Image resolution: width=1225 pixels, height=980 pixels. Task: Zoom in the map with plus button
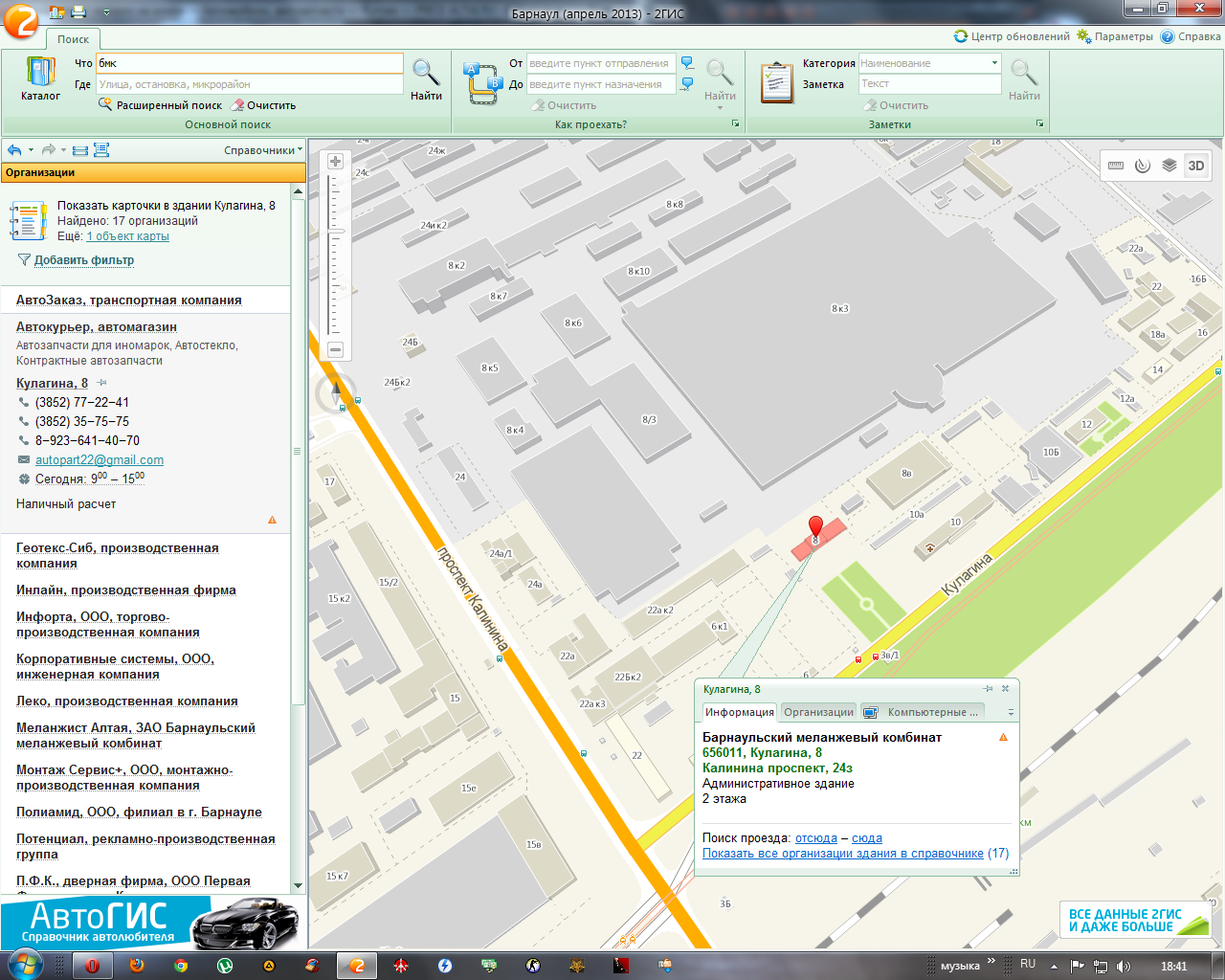[335, 162]
